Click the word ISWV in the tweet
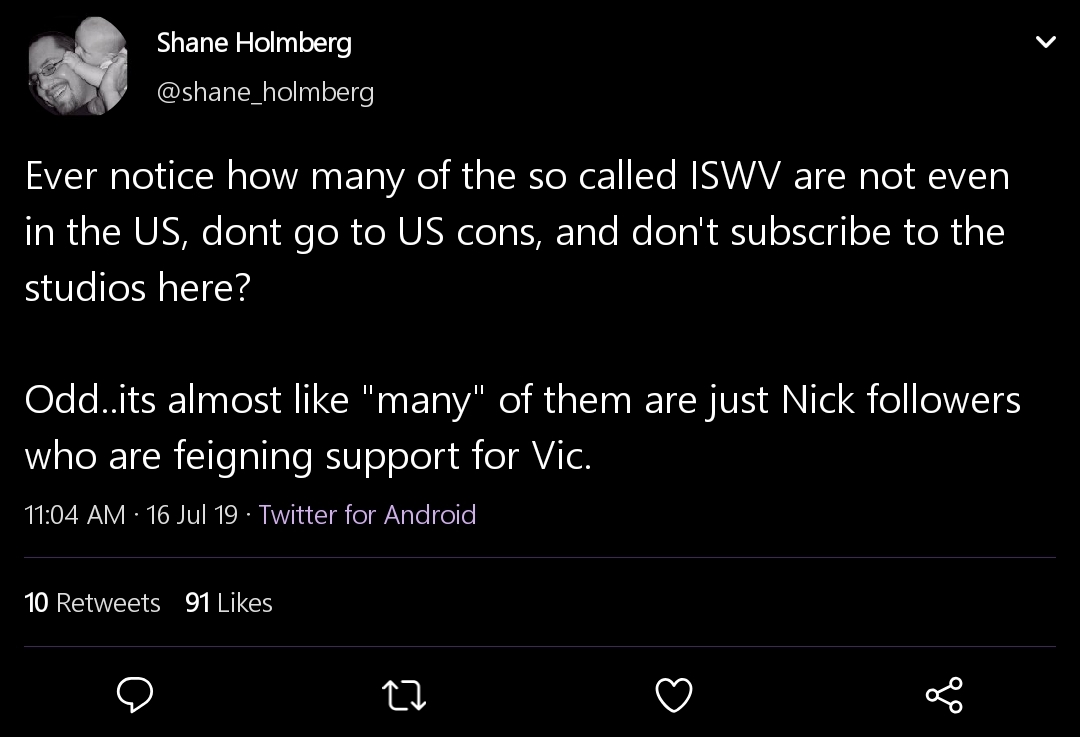1080x737 pixels. pos(735,176)
